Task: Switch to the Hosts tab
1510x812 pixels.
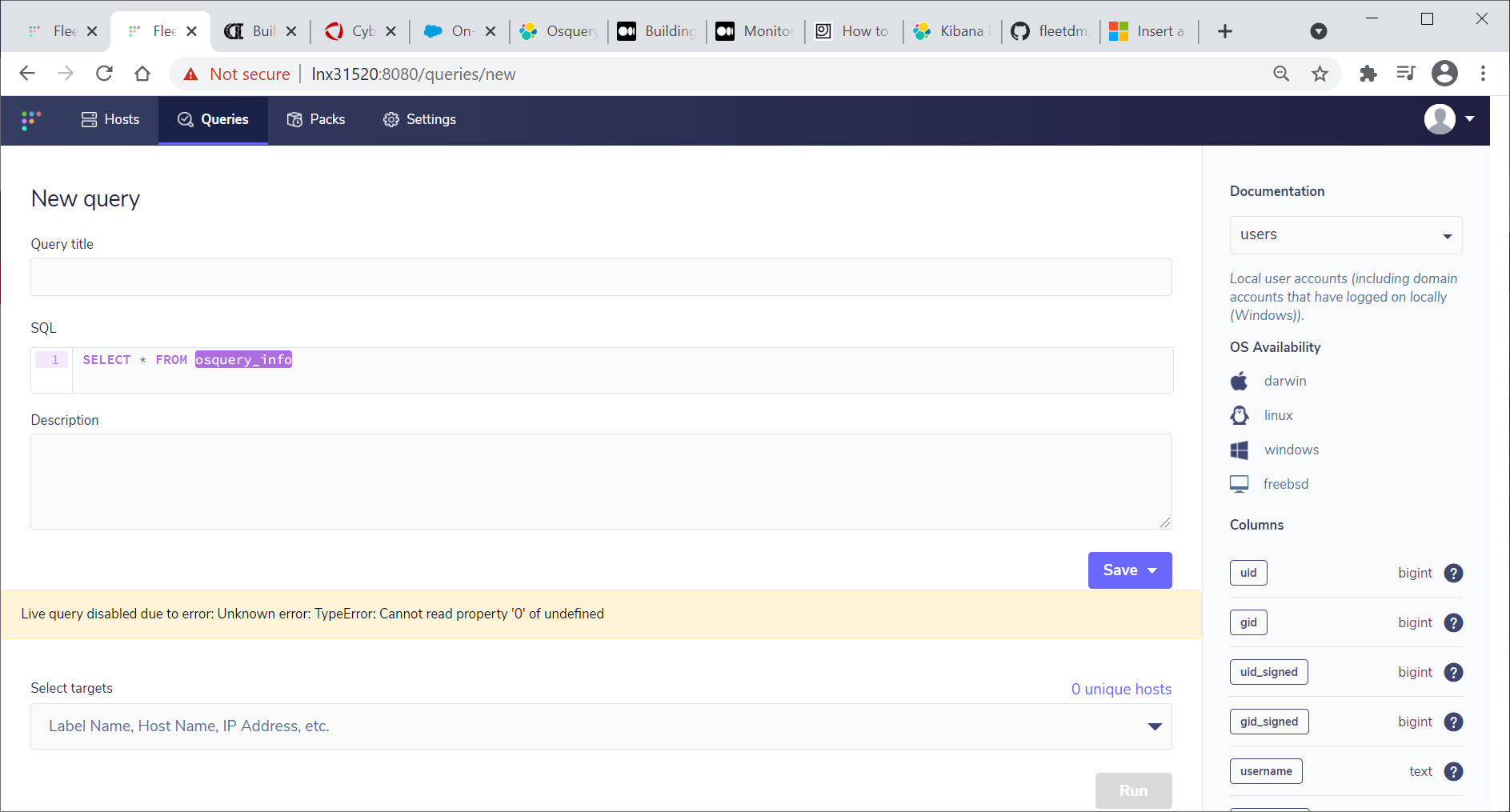Action: [x=110, y=119]
